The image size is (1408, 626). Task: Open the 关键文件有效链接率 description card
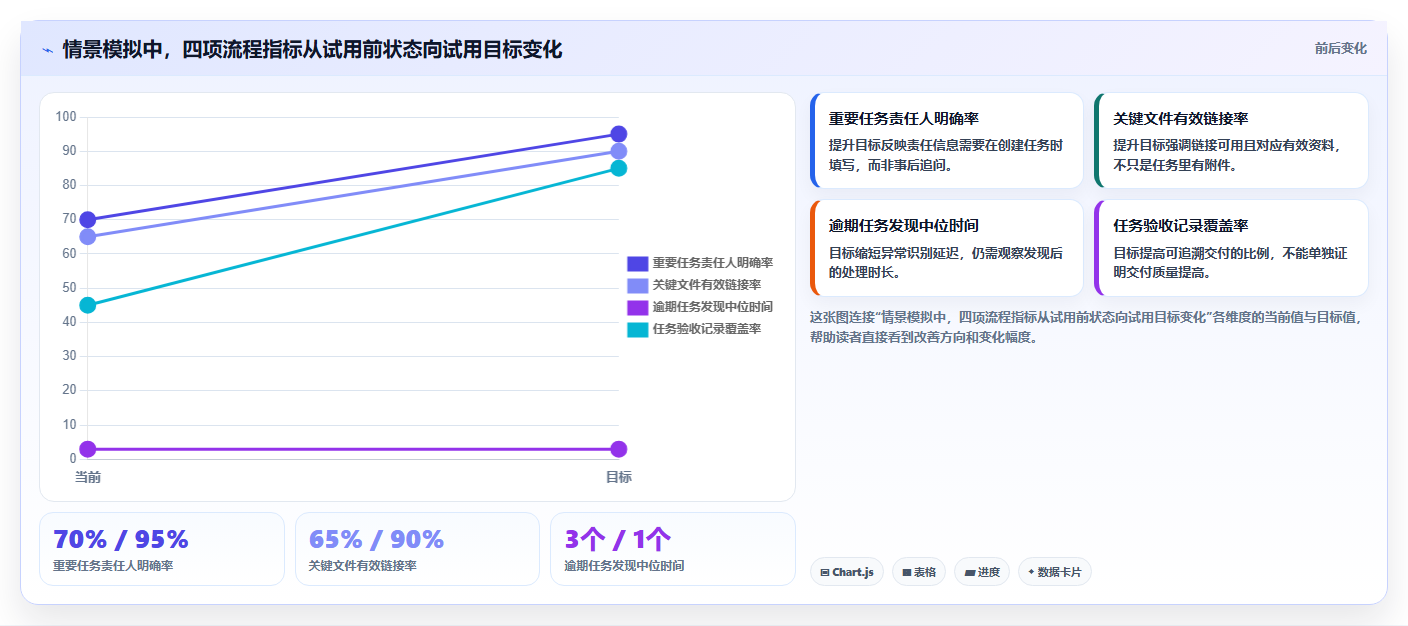pos(1231,141)
